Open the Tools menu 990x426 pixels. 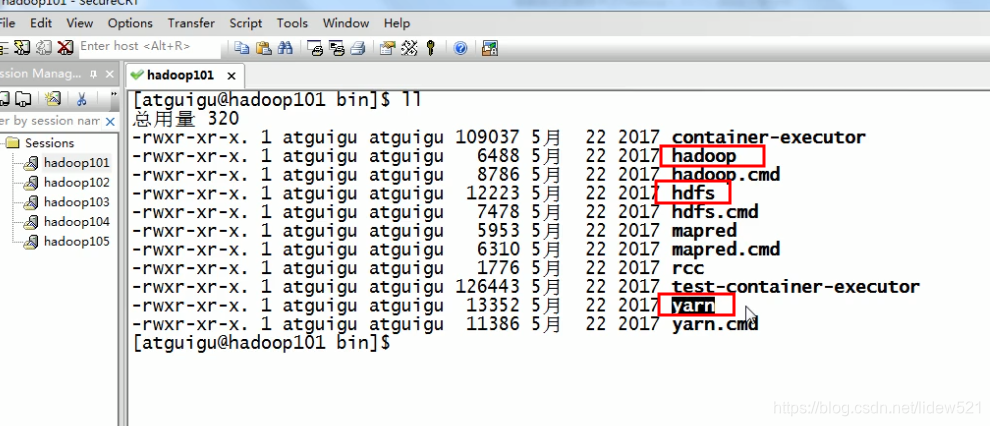(292, 23)
